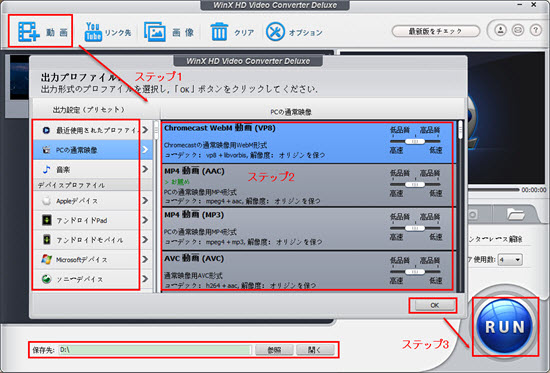Adjust quality slider for Chromecast WebM profile

415,141
